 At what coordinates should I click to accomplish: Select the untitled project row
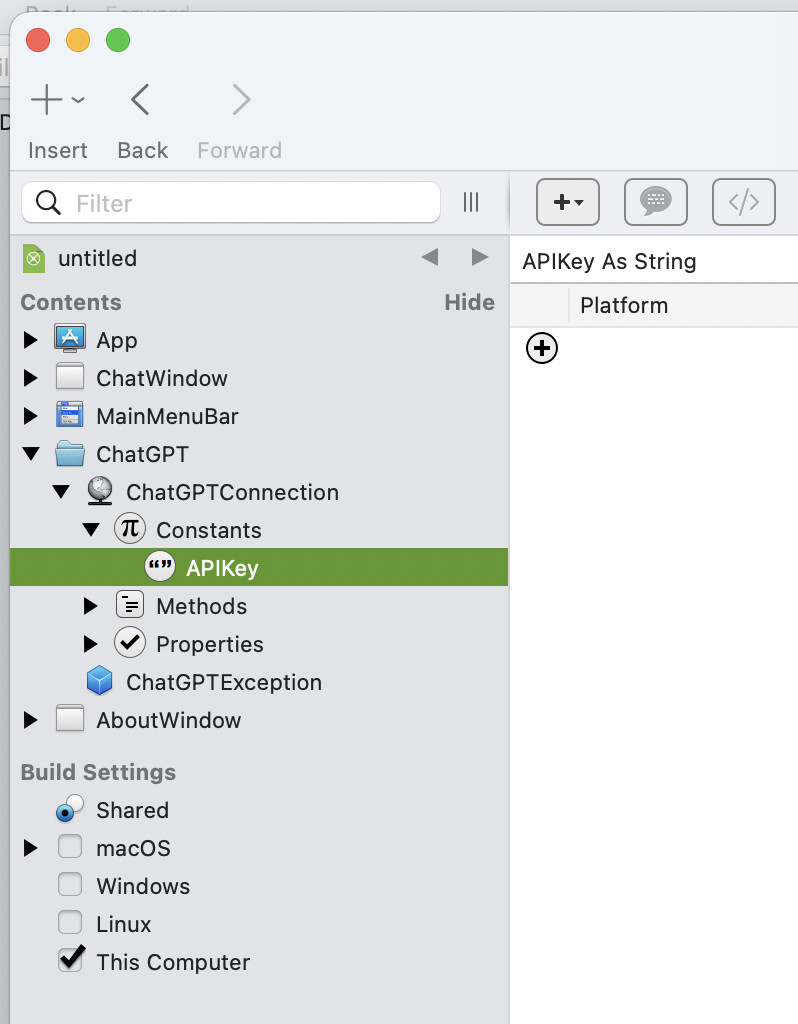[x=259, y=258]
